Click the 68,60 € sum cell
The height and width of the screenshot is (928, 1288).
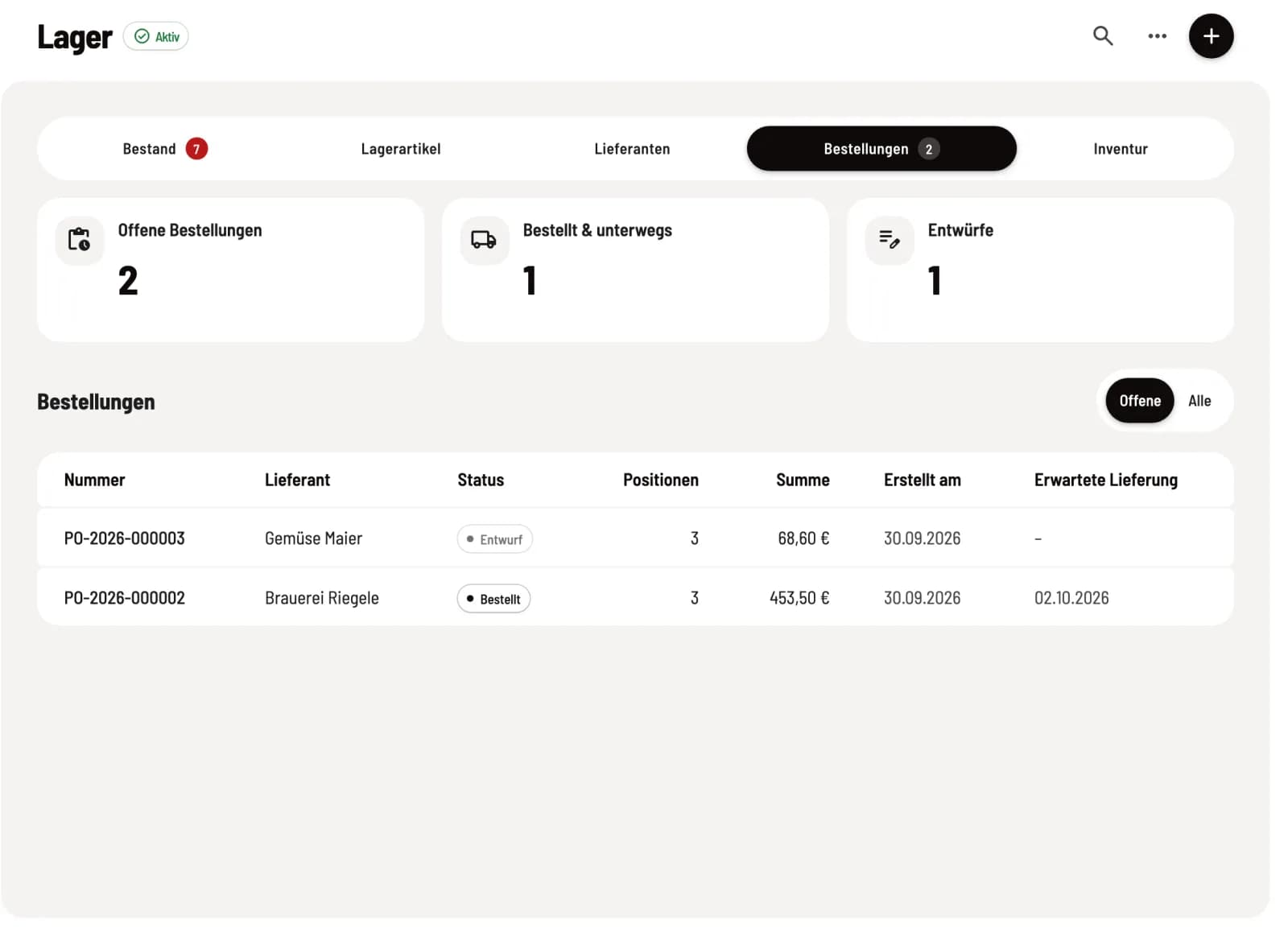click(x=803, y=538)
